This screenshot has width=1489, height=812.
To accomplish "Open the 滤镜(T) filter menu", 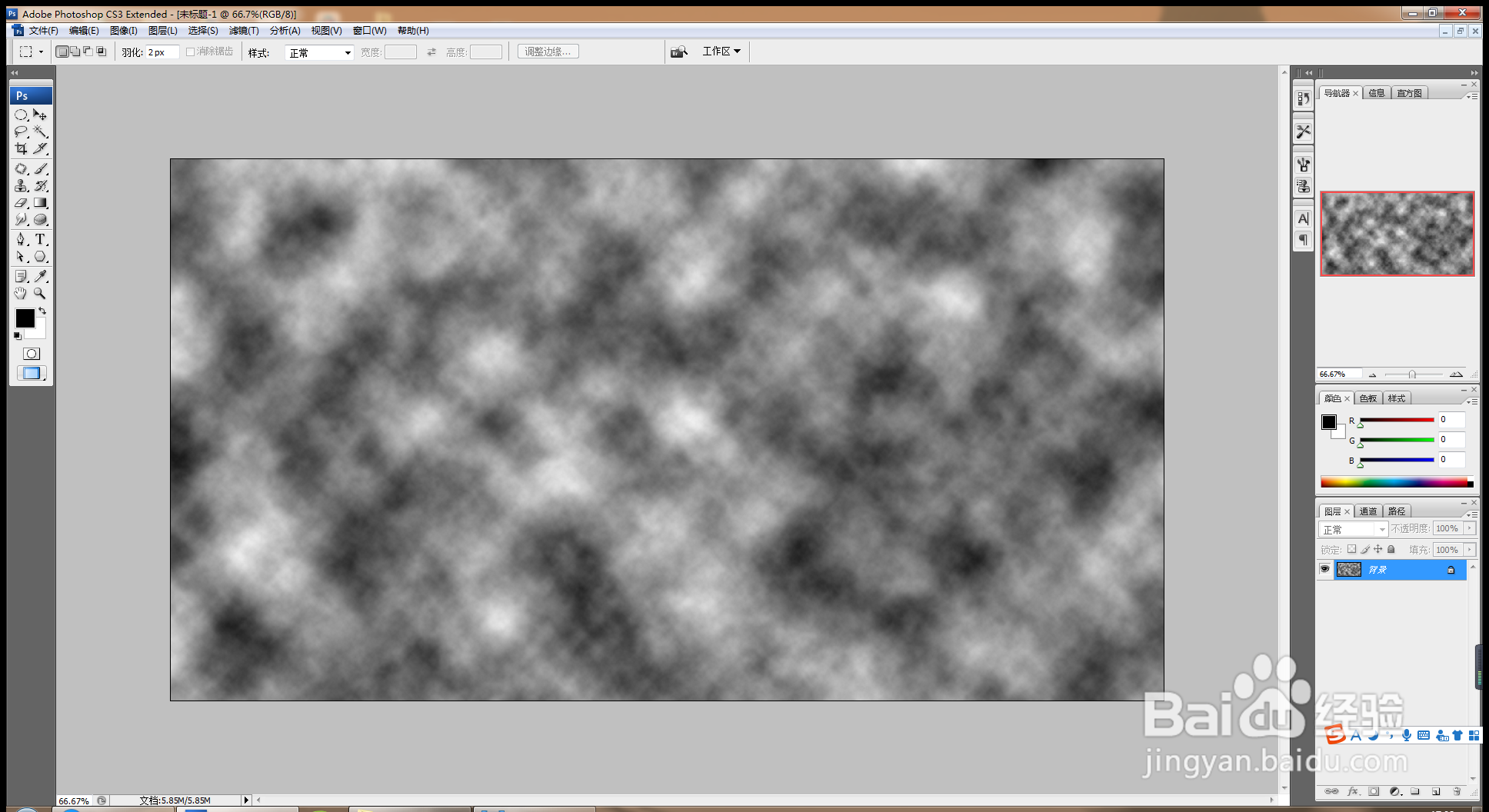I will pos(244,31).
